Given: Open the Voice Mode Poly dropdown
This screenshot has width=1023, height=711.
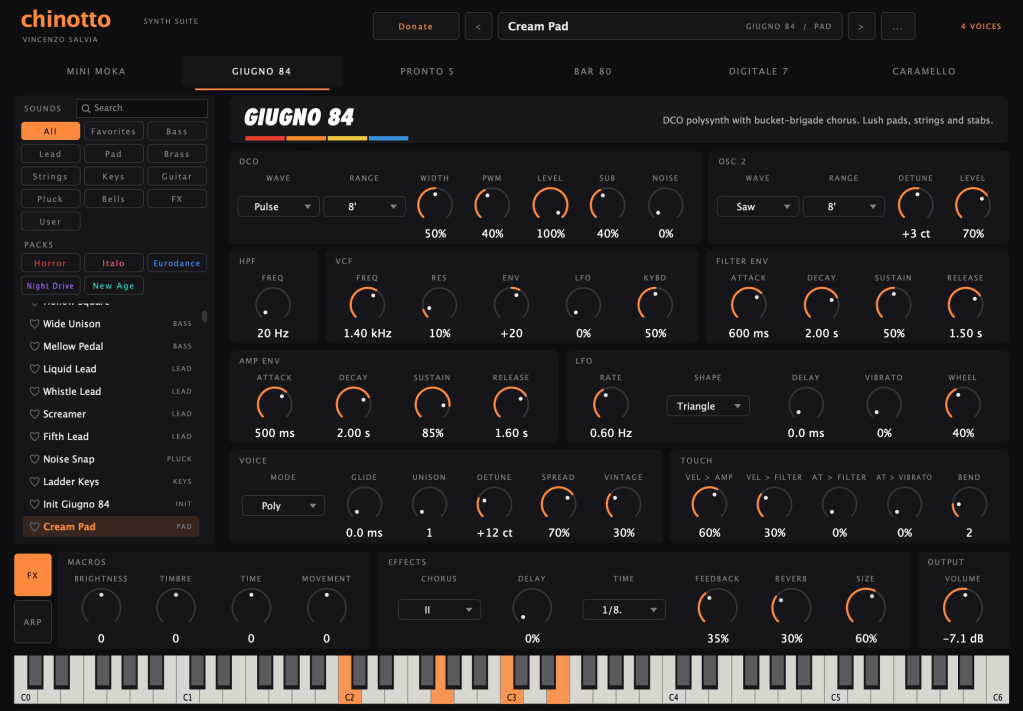Looking at the screenshot, I should (283, 506).
